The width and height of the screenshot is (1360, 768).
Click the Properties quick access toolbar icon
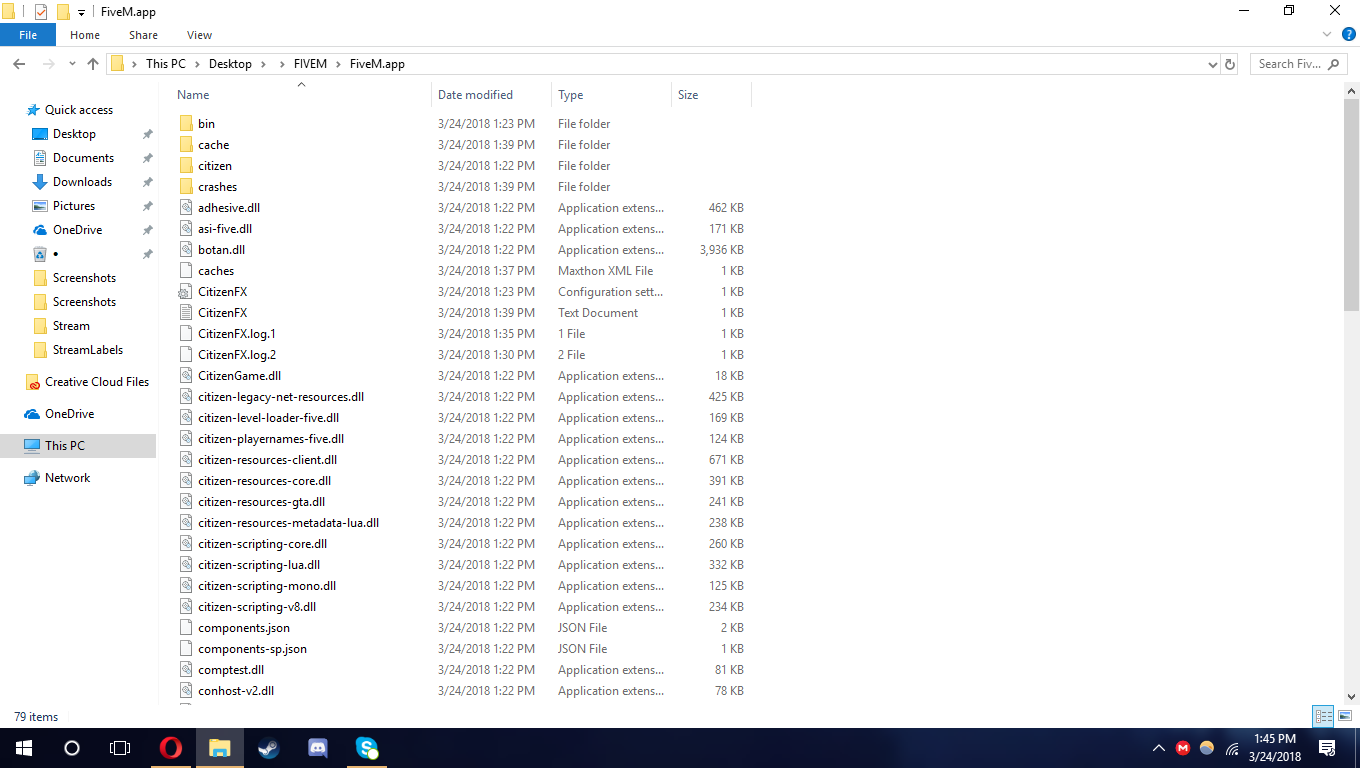coord(40,11)
